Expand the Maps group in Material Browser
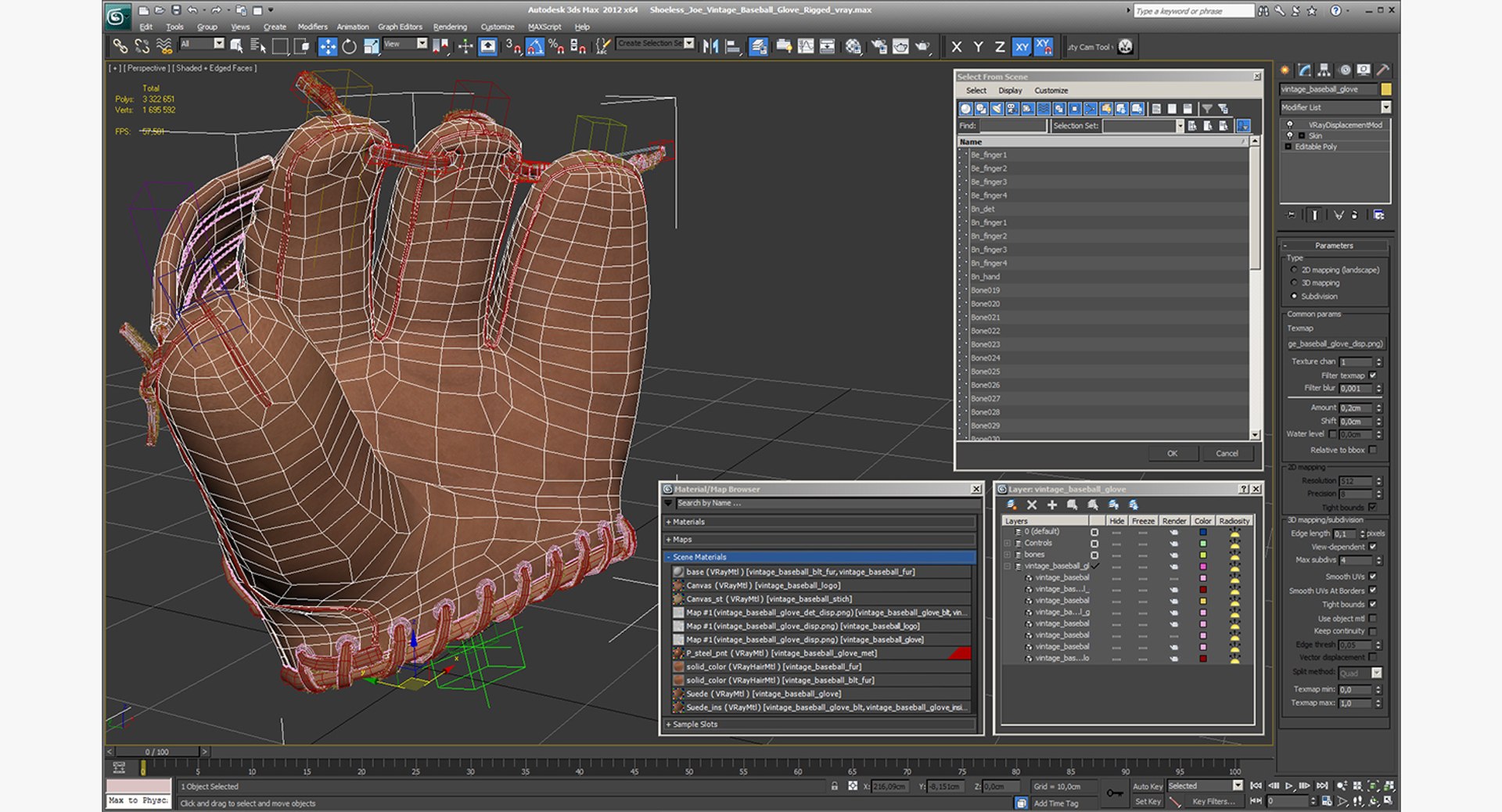Screen dimensions: 1502x812 (819, 539)
